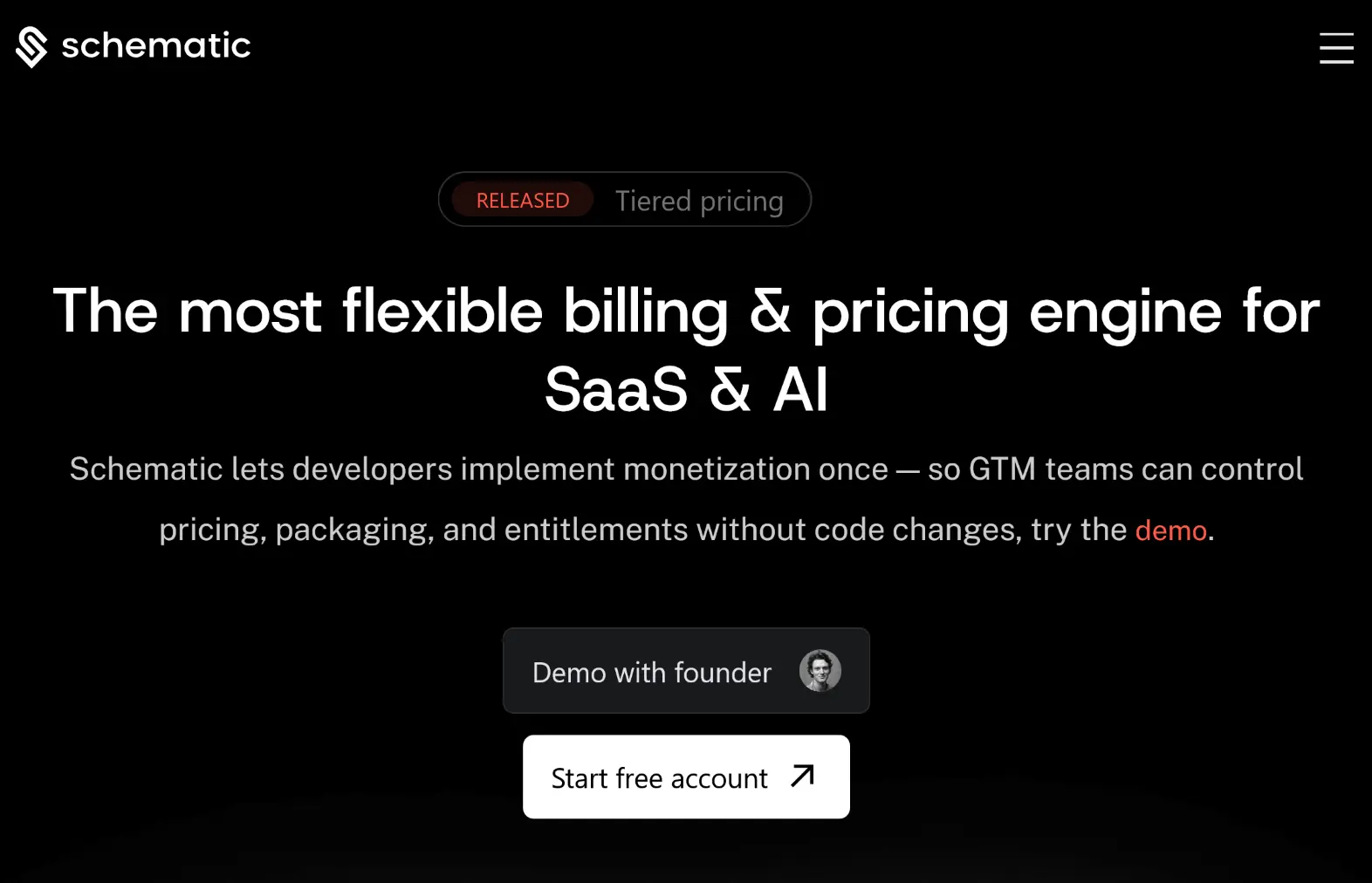Click the founder's avatar photo
This screenshot has width=1372, height=883.
tap(820, 671)
